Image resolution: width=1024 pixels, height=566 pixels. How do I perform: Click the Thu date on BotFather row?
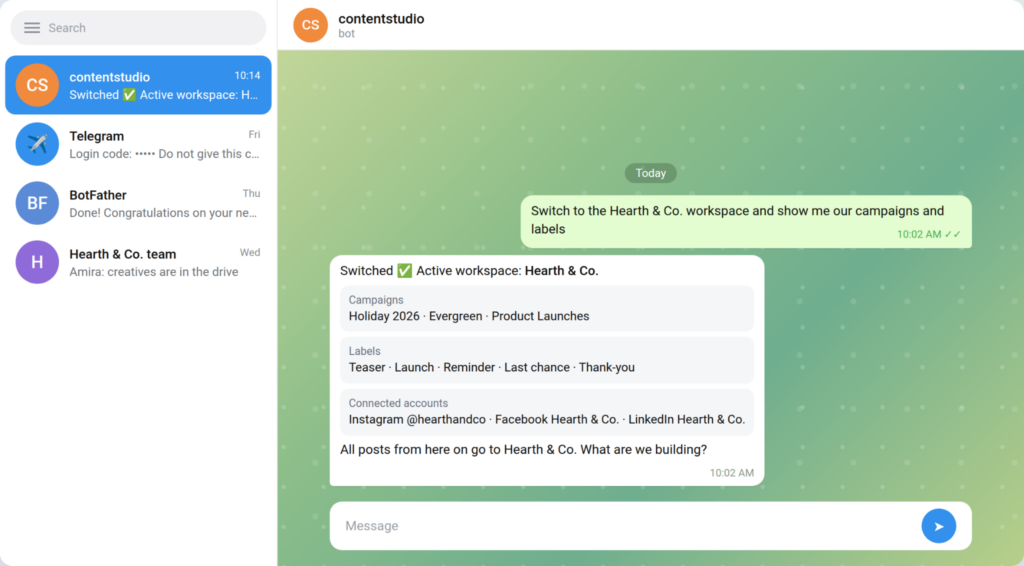(x=251, y=193)
